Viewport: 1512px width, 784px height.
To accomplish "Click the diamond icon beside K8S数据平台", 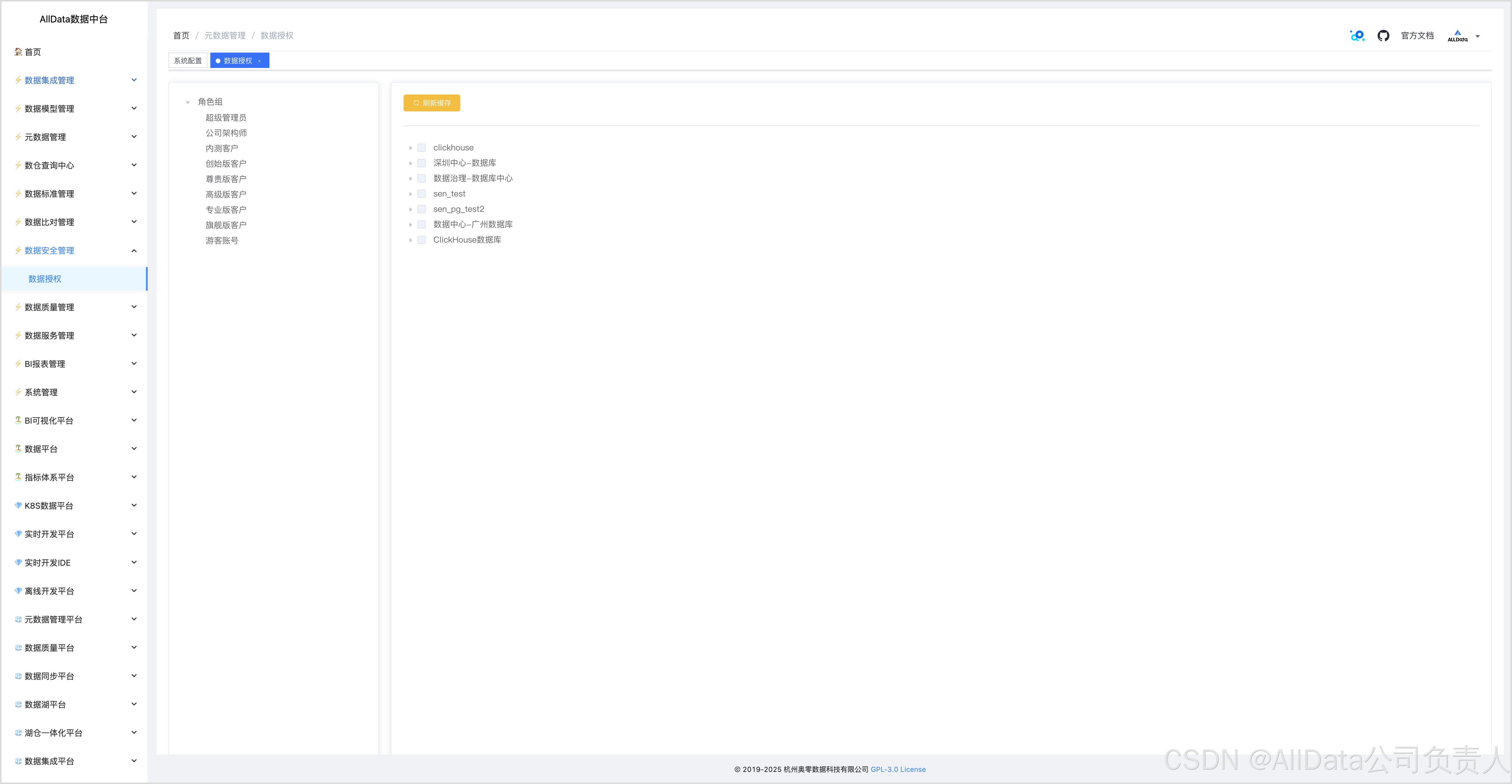I will coord(18,505).
